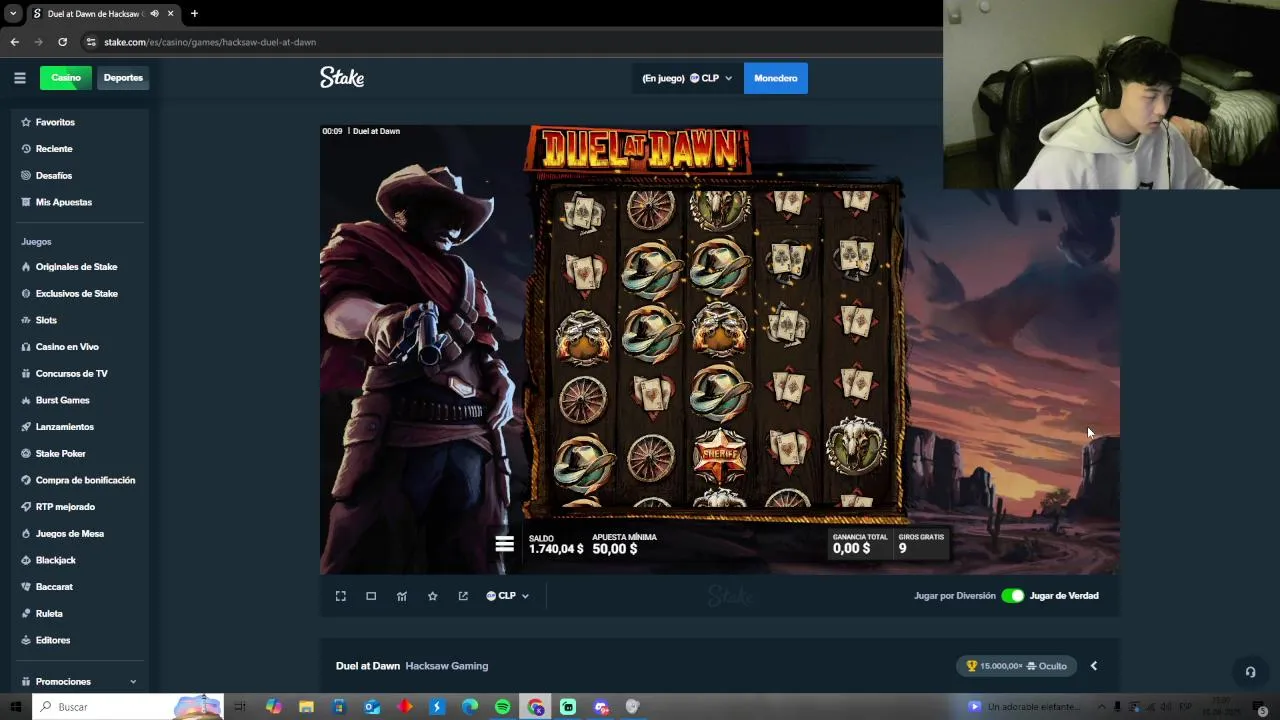Screen dimensions: 1280x720
Task: Open the CLP balance currency dropdown
Action: 687,78
